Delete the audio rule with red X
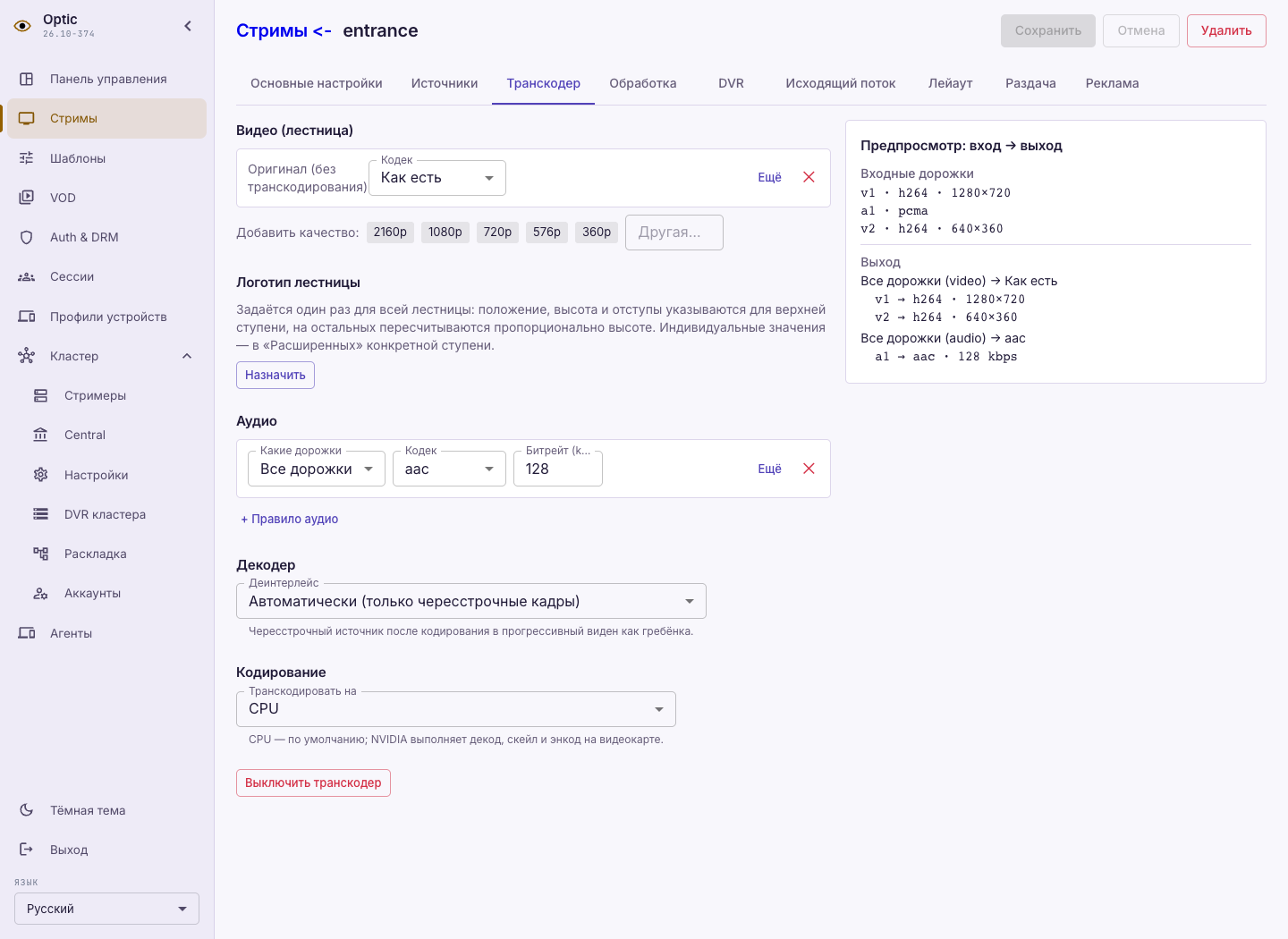The height and width of the screenshot is (939, 1288). coord(809,469)
